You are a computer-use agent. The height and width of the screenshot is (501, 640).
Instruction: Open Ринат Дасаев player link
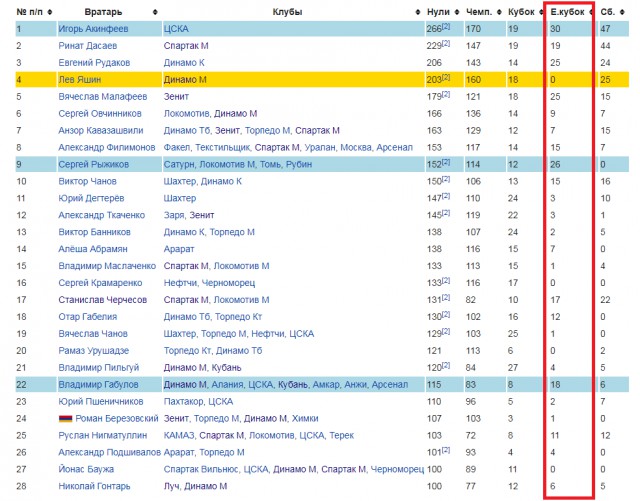click(87, 46)
